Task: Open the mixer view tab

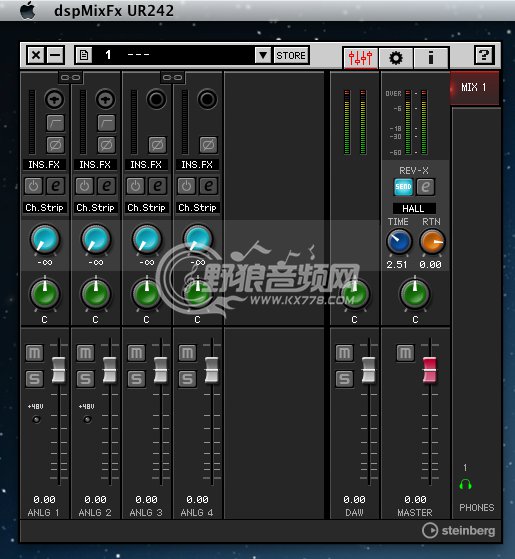Action: (x=360, y=57)
